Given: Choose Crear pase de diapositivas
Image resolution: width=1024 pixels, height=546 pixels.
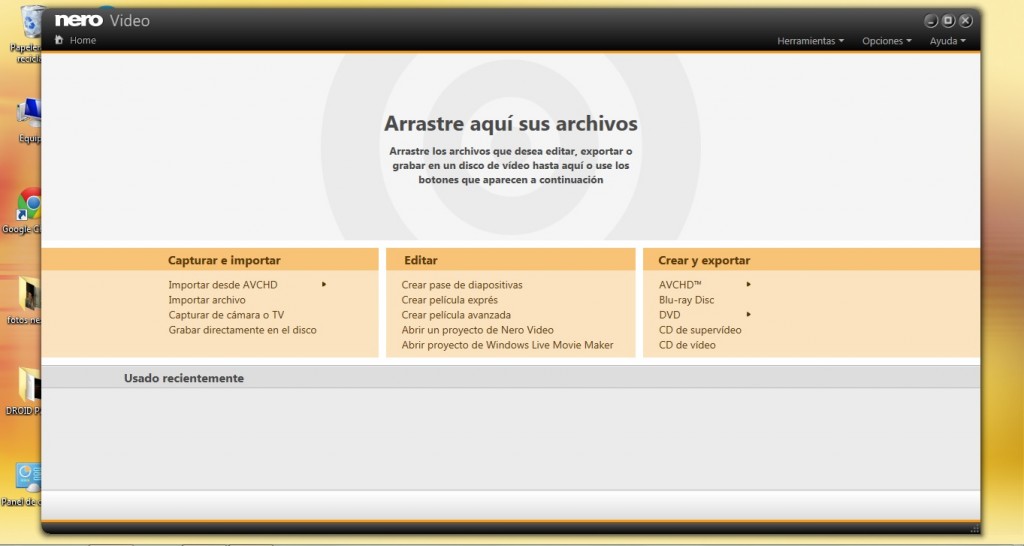Looking at the screenshot, I should (x=462, y=285).
